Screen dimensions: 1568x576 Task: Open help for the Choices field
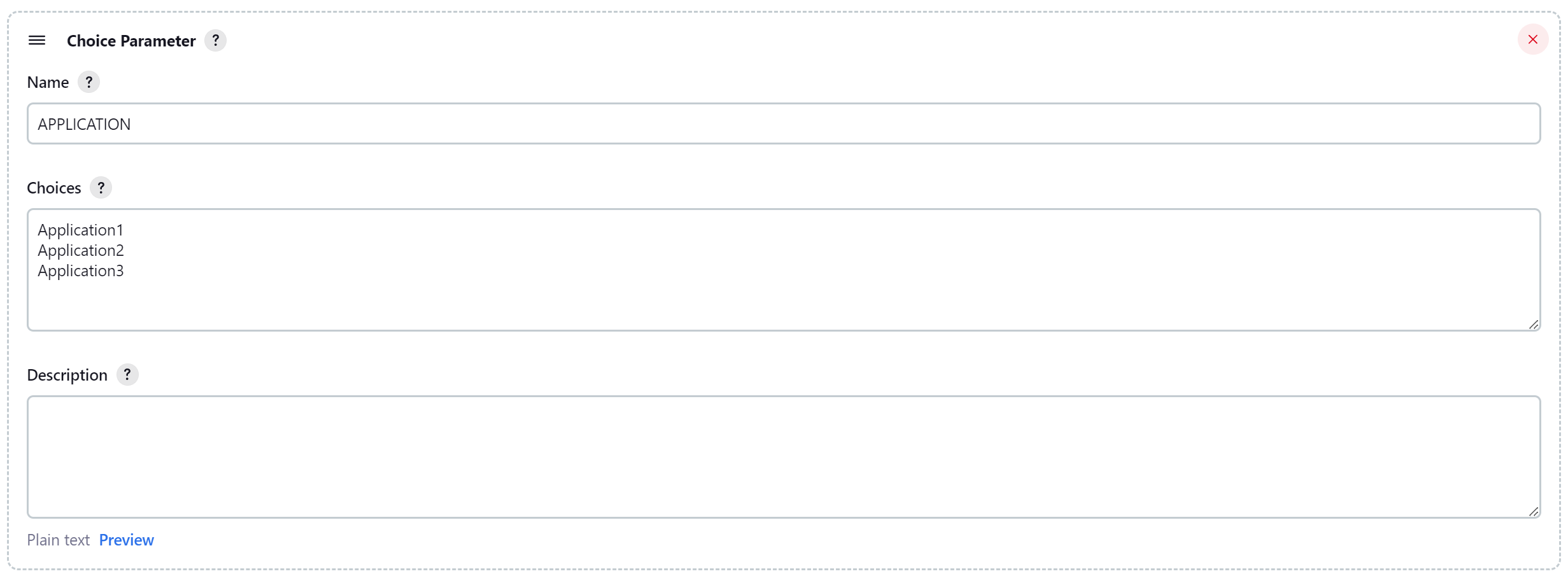pos(101,188)
